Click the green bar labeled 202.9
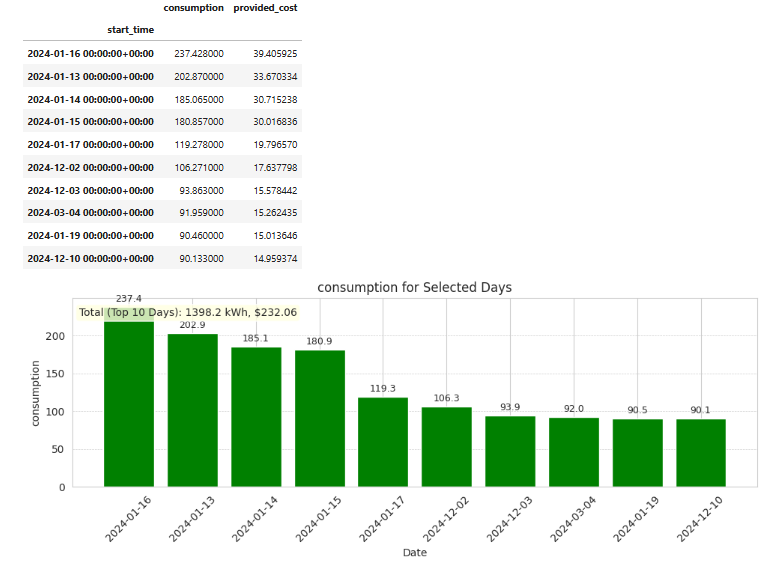Image resolution: width=768 pixels, height=562 pixels. (x=192, y=410)
